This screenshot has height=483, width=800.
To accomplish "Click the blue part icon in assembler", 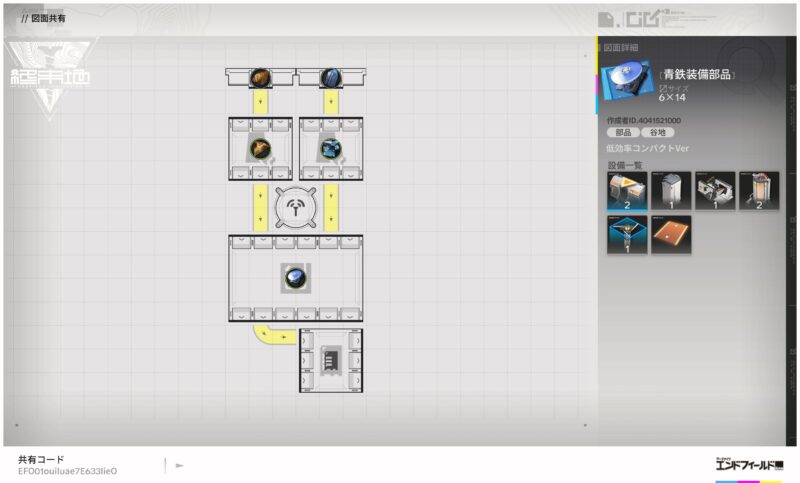I will coord(295,278).
